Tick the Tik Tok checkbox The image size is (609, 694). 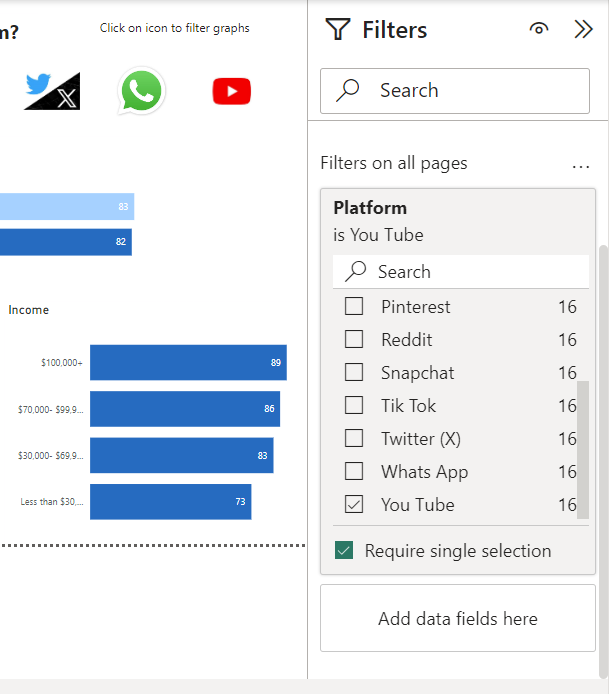[x=354, y=406]
